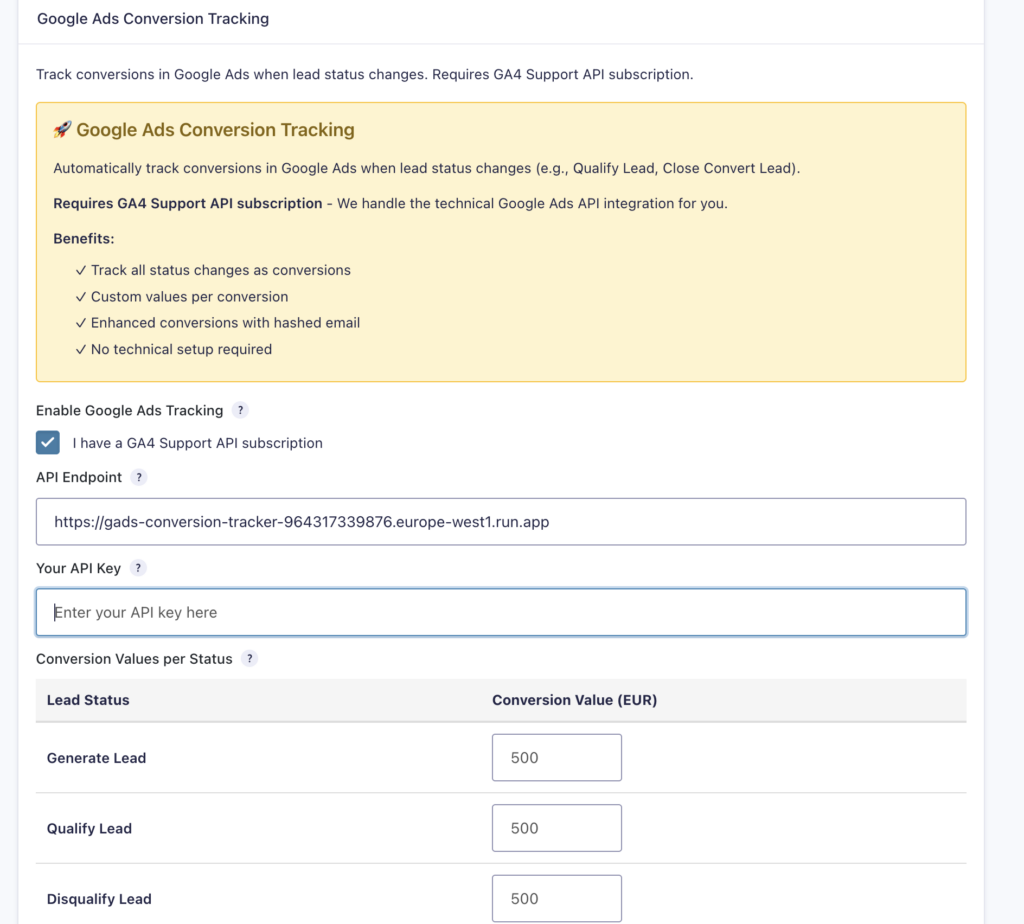Click inside the Enter your API key field
This screenshot has height=924, width=1024.
500,611
